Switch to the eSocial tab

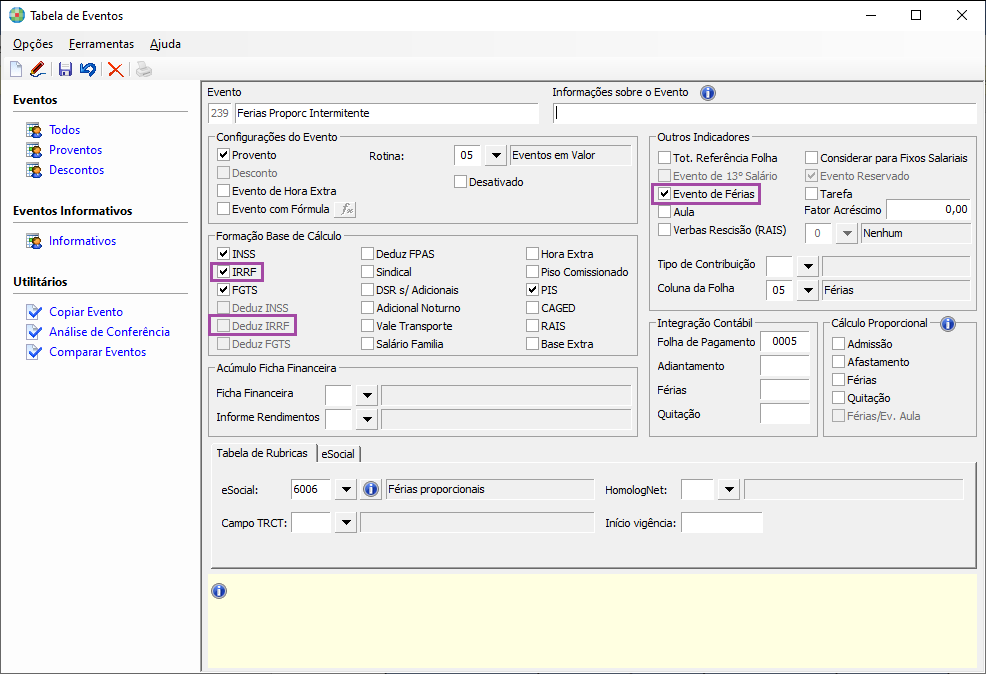338,454
